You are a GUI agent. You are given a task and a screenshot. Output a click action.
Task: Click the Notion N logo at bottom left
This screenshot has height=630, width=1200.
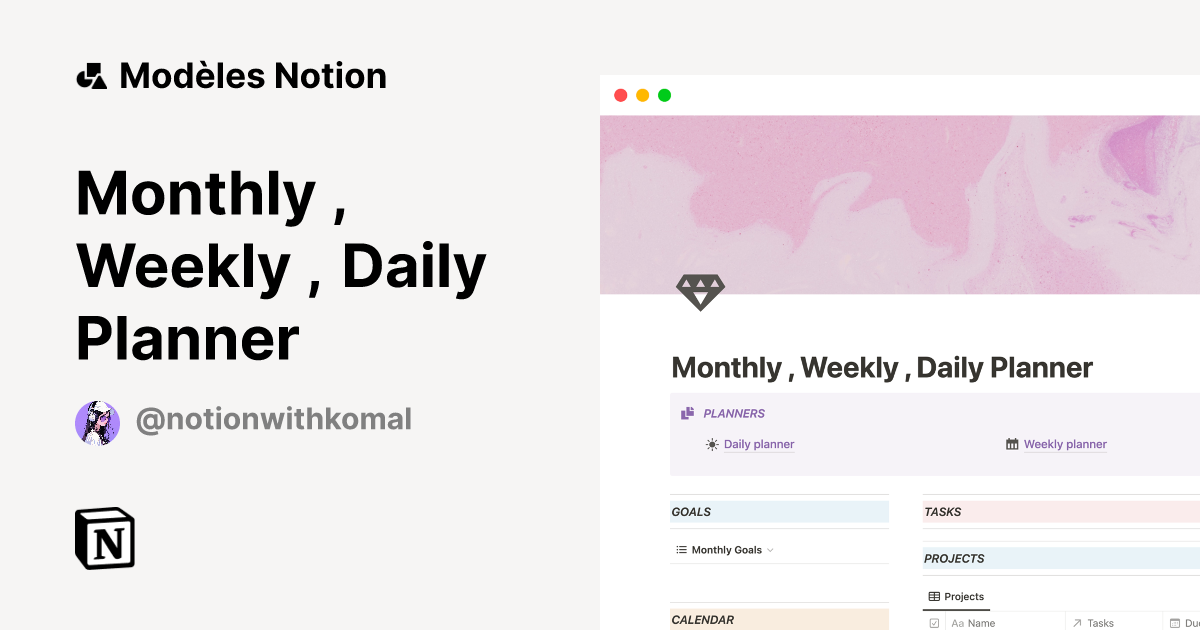tap(103, 539)
